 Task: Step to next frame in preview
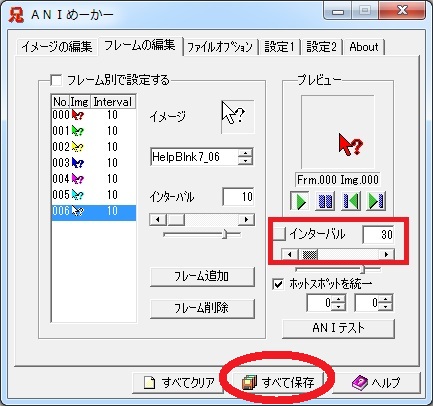(376, 201)
